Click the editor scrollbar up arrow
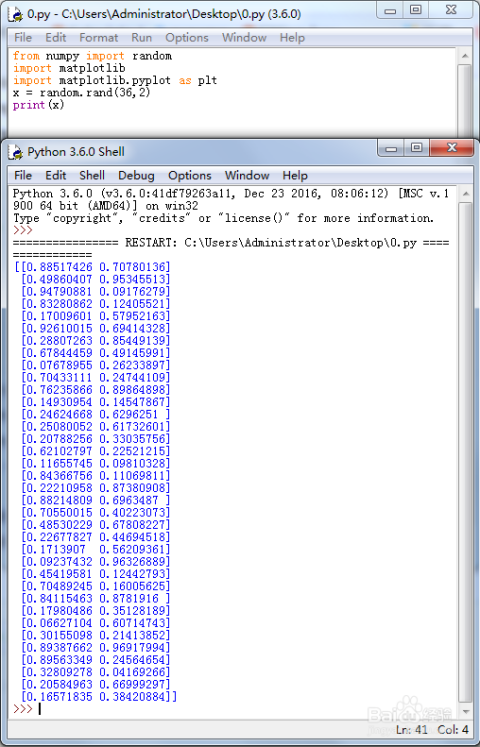Image resolution: width=480 pixels, height=747 pixels. tap(464, 56)
